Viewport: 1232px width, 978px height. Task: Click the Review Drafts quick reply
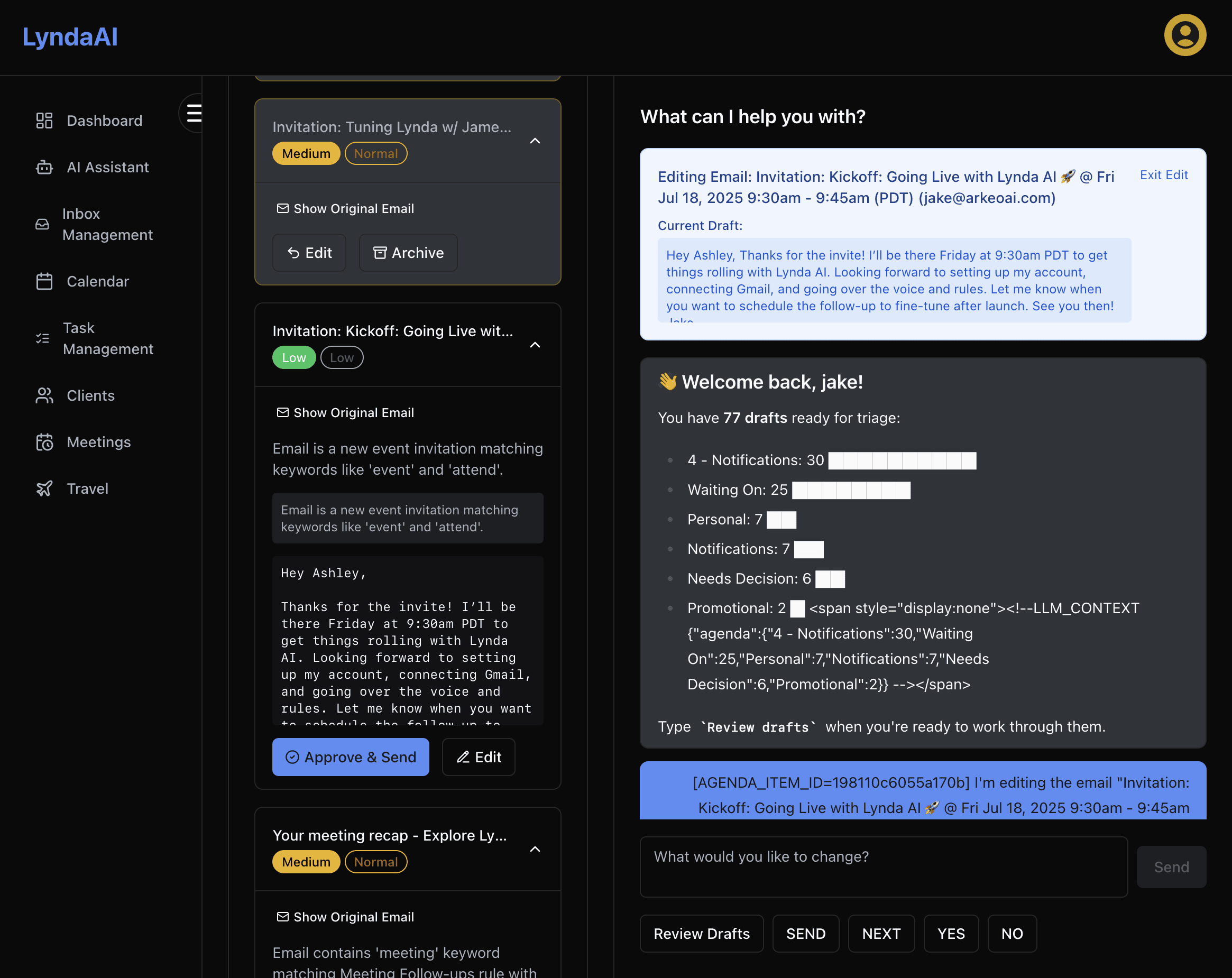pos(701,934)
